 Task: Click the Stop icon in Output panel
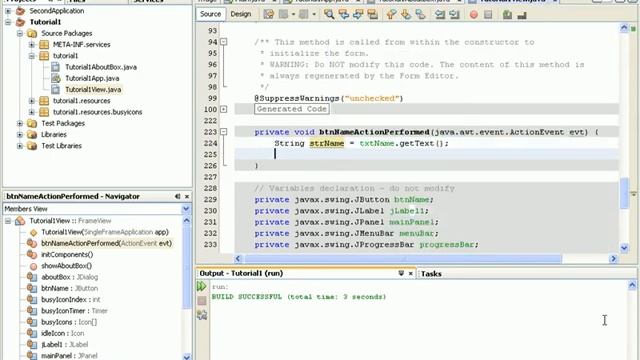(202, 301)
